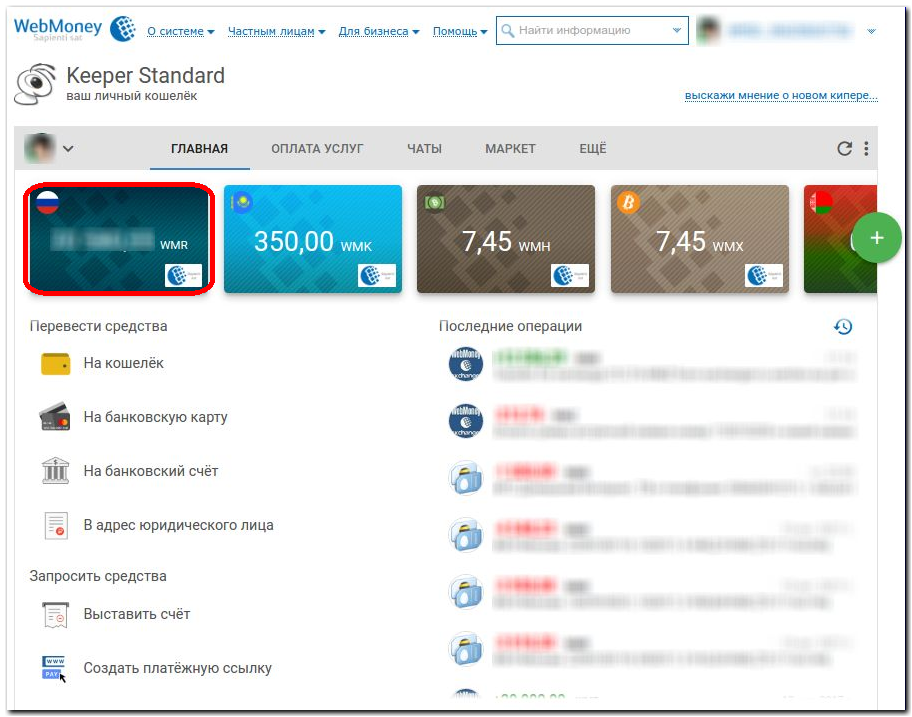The width and height of the screenshot is (912, 717).
Task: Switch to the ОПЛАТА УСЛУГ tab
Action: (317, 149)
